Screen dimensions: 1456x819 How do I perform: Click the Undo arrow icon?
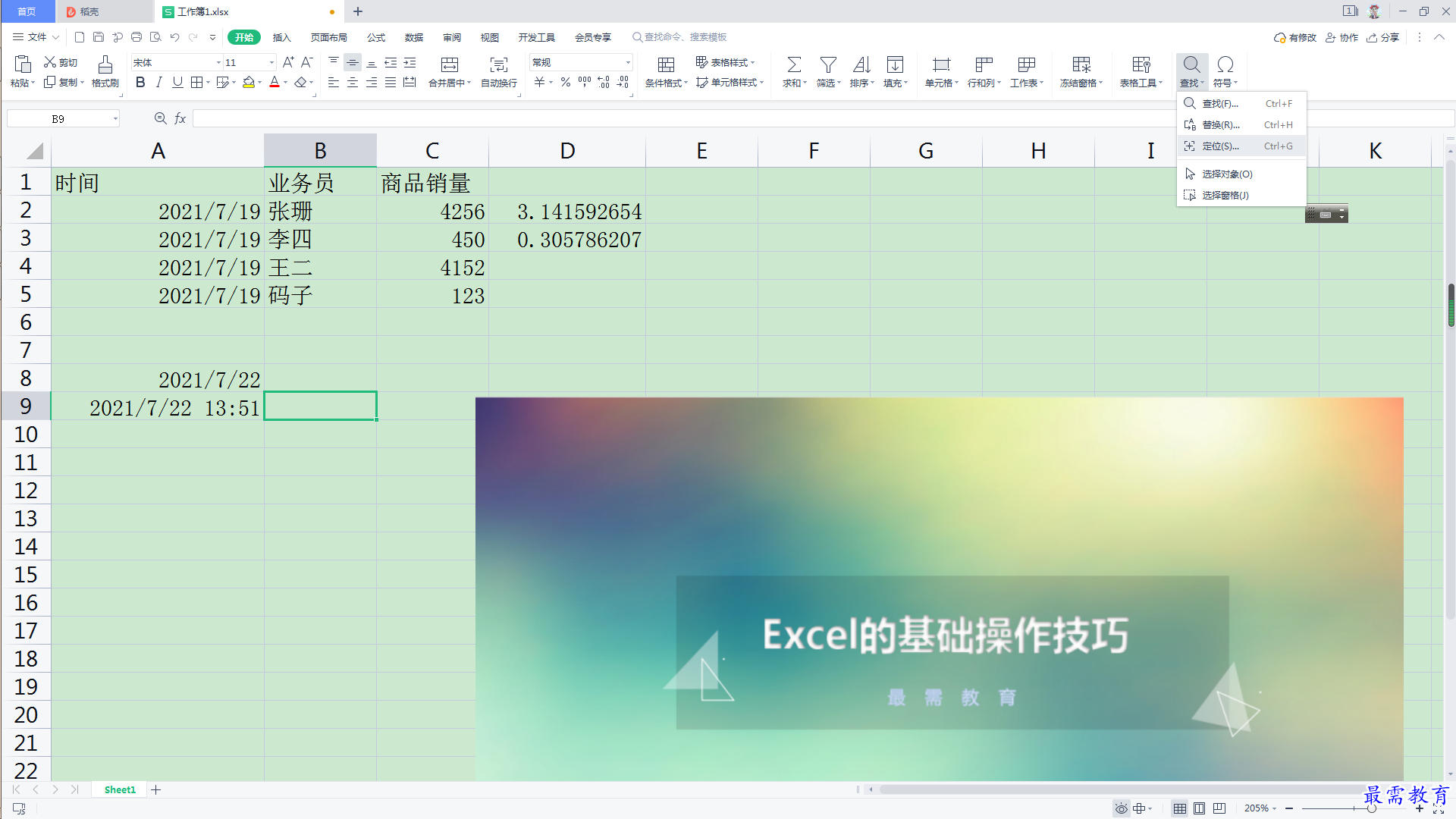(174, 37)
